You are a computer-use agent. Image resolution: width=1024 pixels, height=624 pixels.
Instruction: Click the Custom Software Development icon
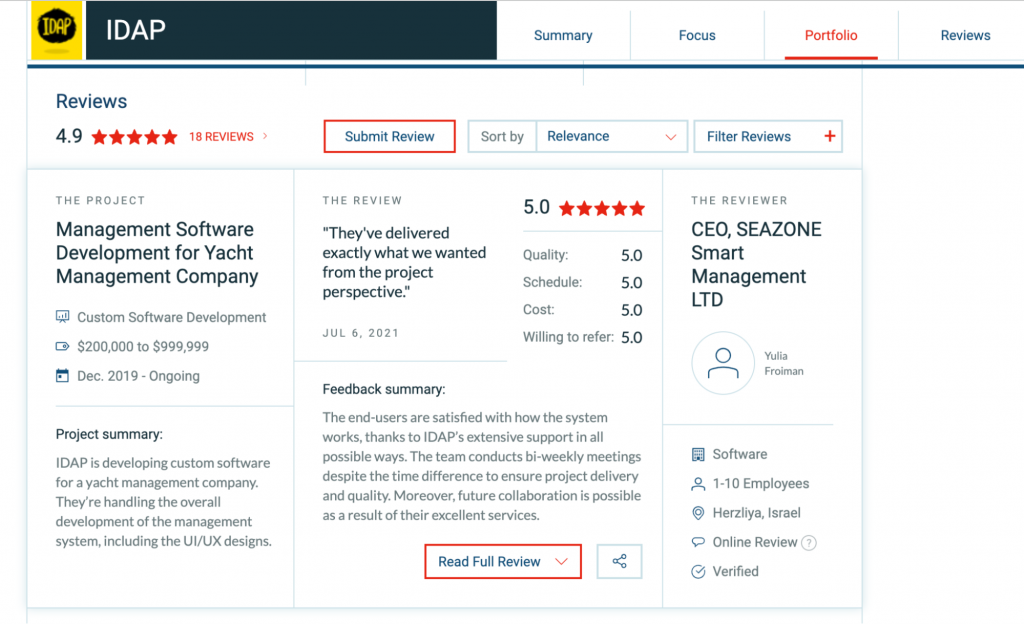(62, 317)
